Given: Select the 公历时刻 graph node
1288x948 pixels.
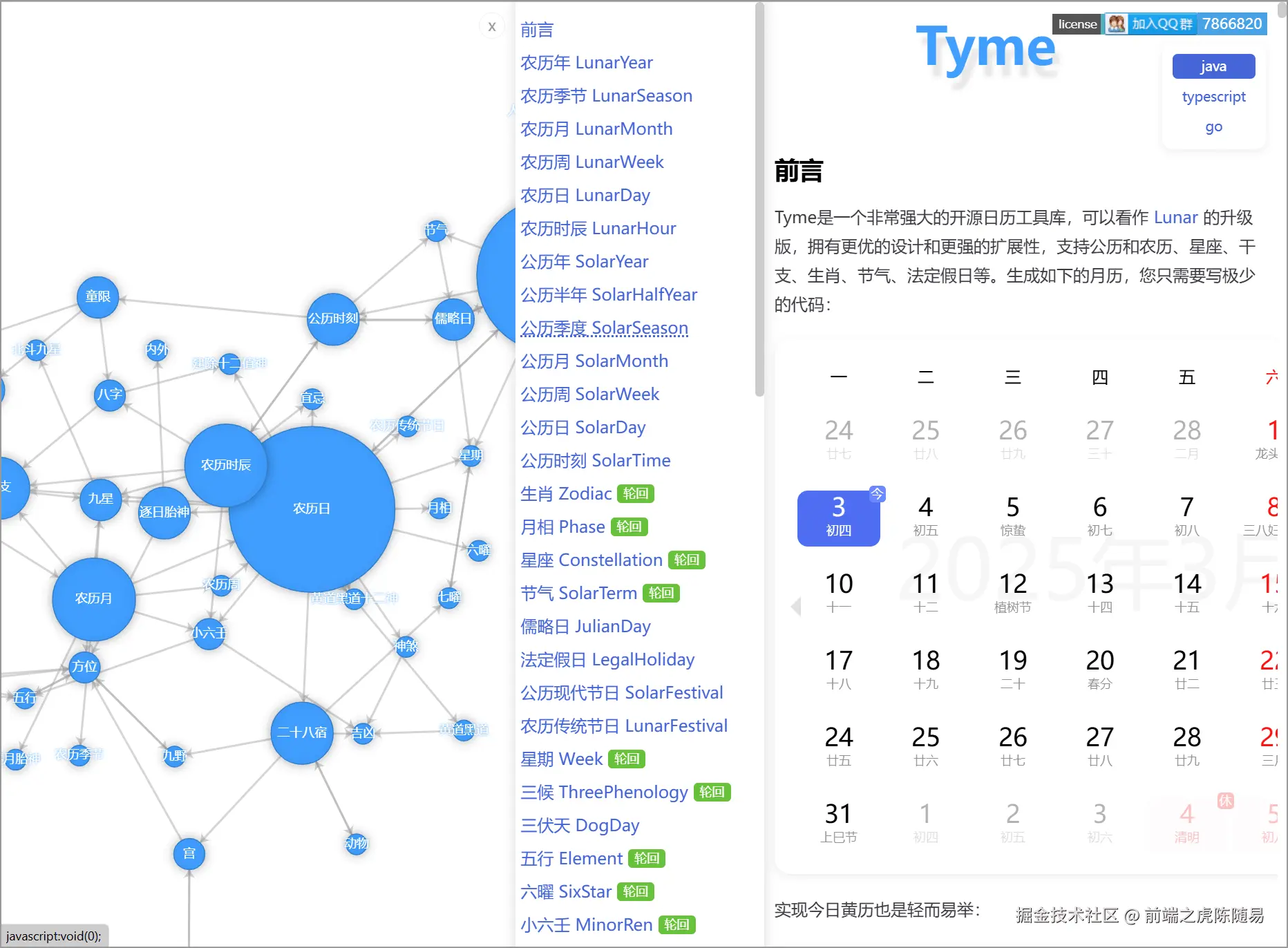Looking at the screenshot, I should pyautogui.click(x=332, y=319).
